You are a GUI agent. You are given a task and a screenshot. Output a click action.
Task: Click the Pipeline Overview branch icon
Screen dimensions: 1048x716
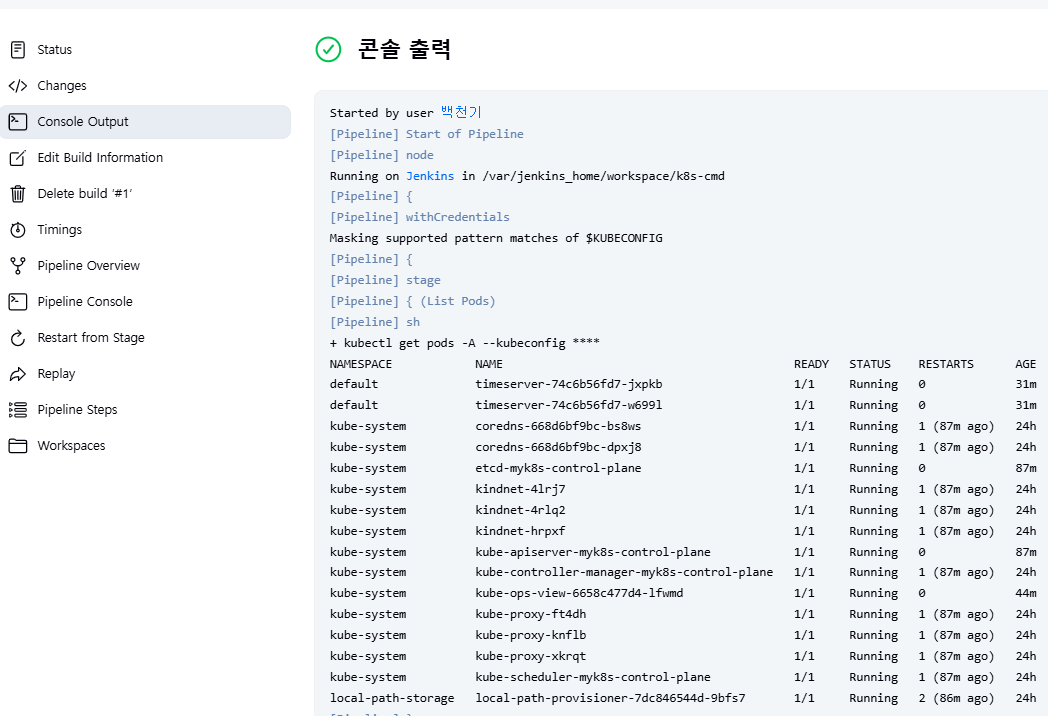click(18, 266)
